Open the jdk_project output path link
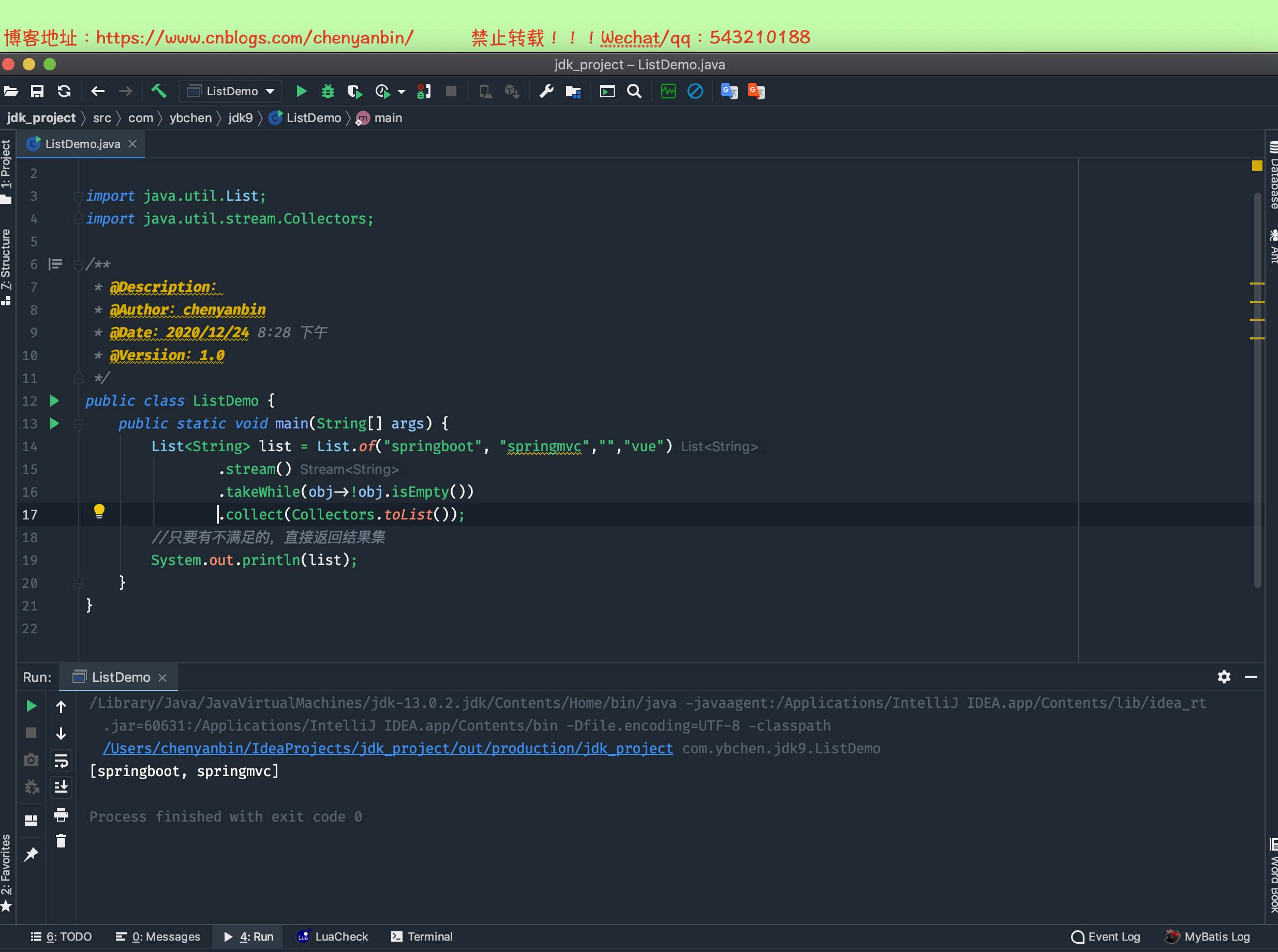The height and width of the screenshot is (952, 1278). 387,748
